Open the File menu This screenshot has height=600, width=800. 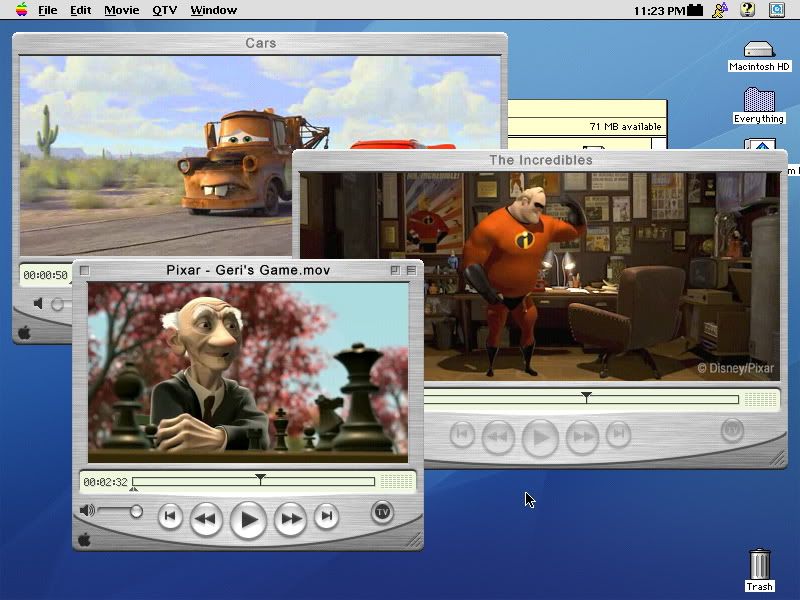click(x=47, y=10)
